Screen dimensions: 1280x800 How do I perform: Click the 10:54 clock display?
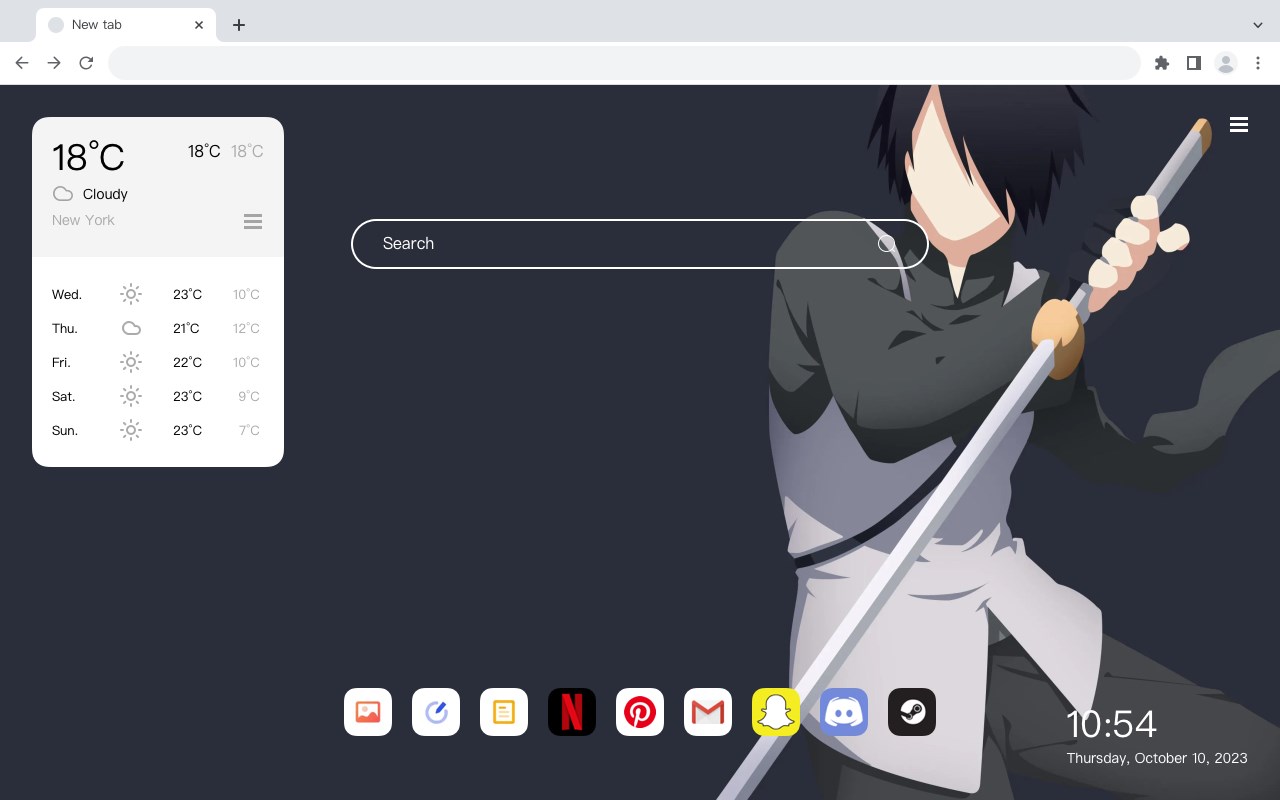1111,724
